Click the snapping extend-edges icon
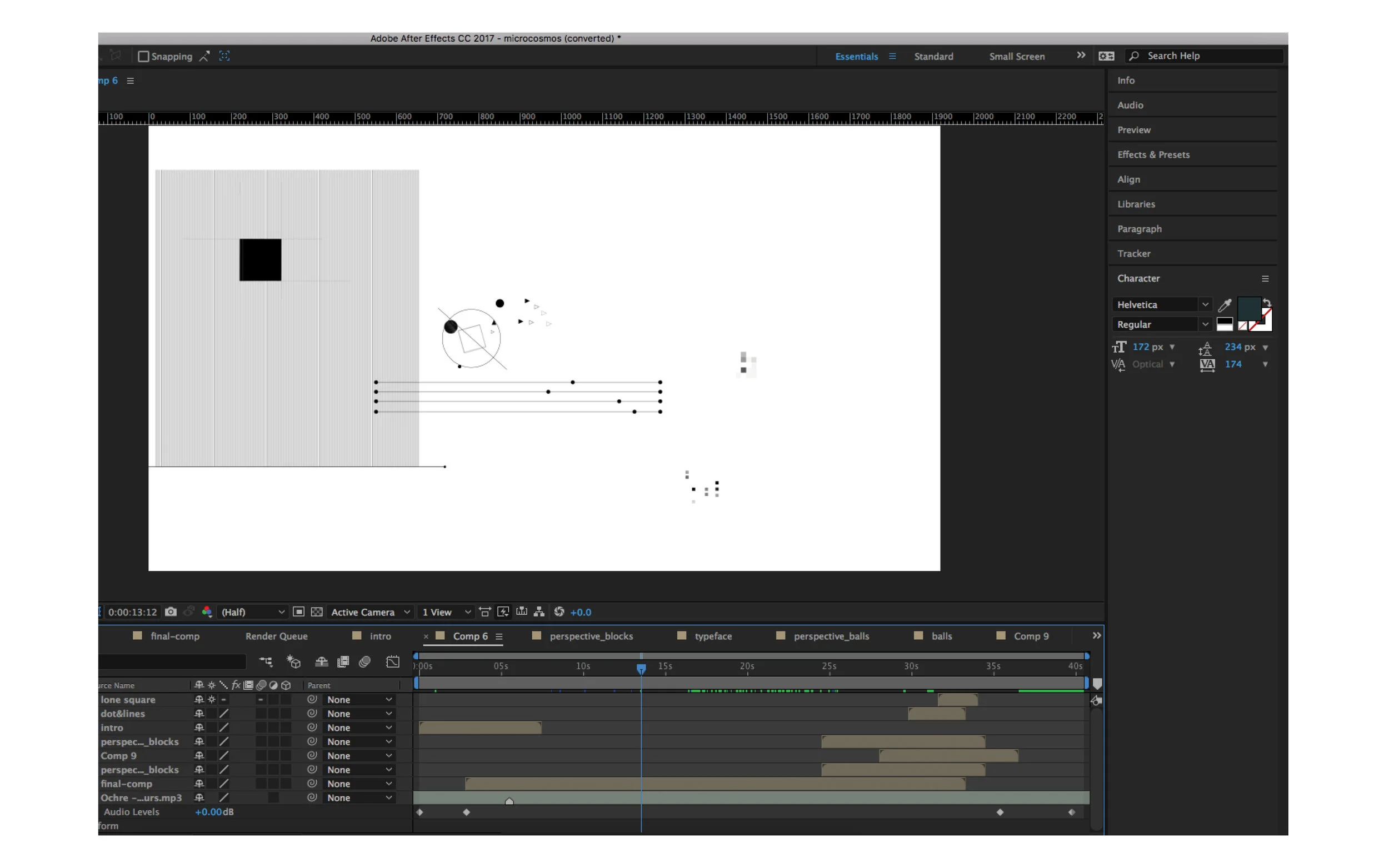The width and height of the screenshot is (1389, 868). (x=204, y=56)
